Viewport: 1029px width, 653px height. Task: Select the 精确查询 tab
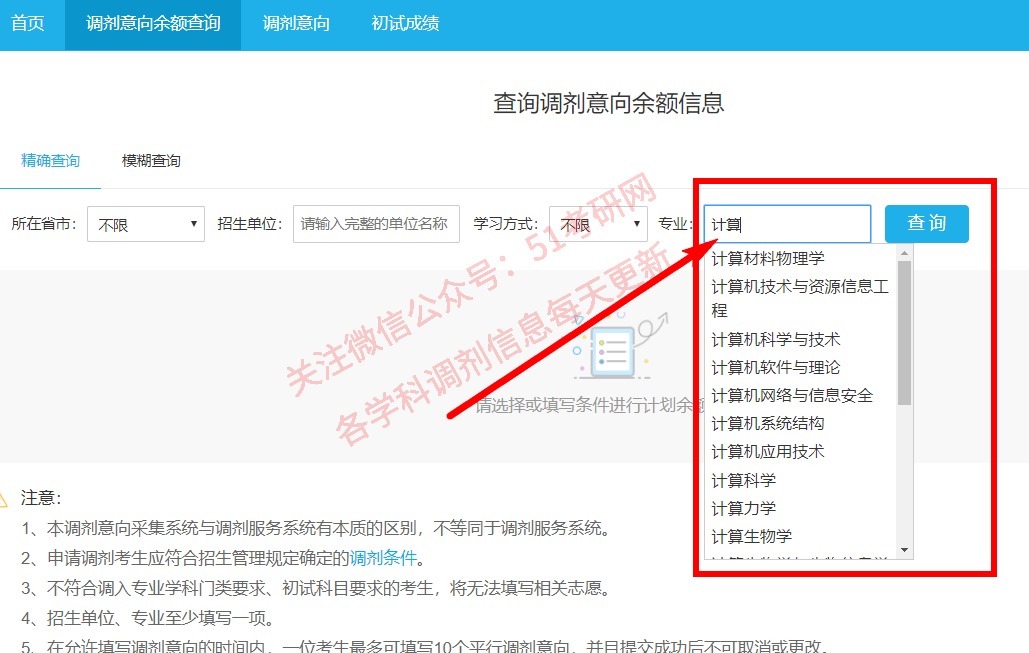point(50,160)
